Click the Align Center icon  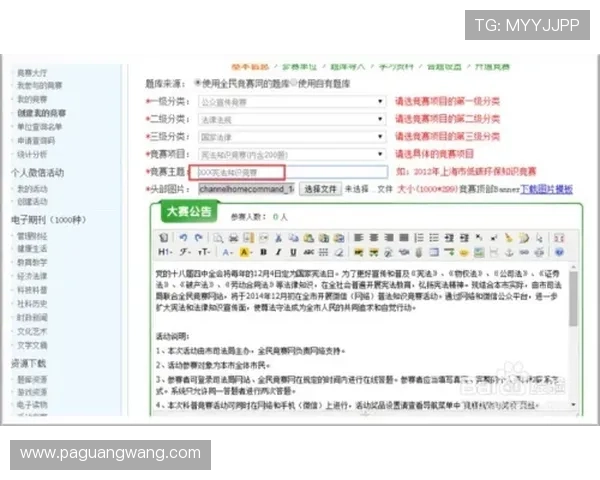(373, 238)
